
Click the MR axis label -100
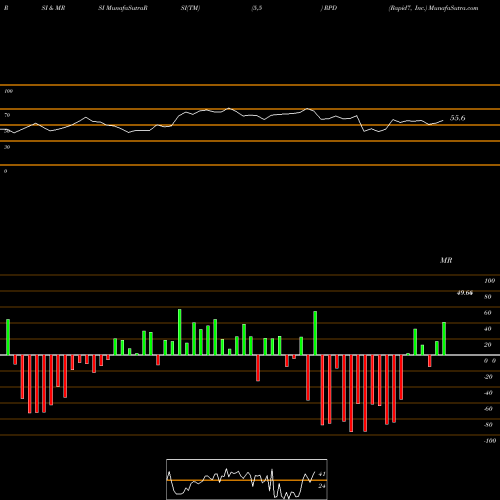pyautogui.click(x=490, y=441)
